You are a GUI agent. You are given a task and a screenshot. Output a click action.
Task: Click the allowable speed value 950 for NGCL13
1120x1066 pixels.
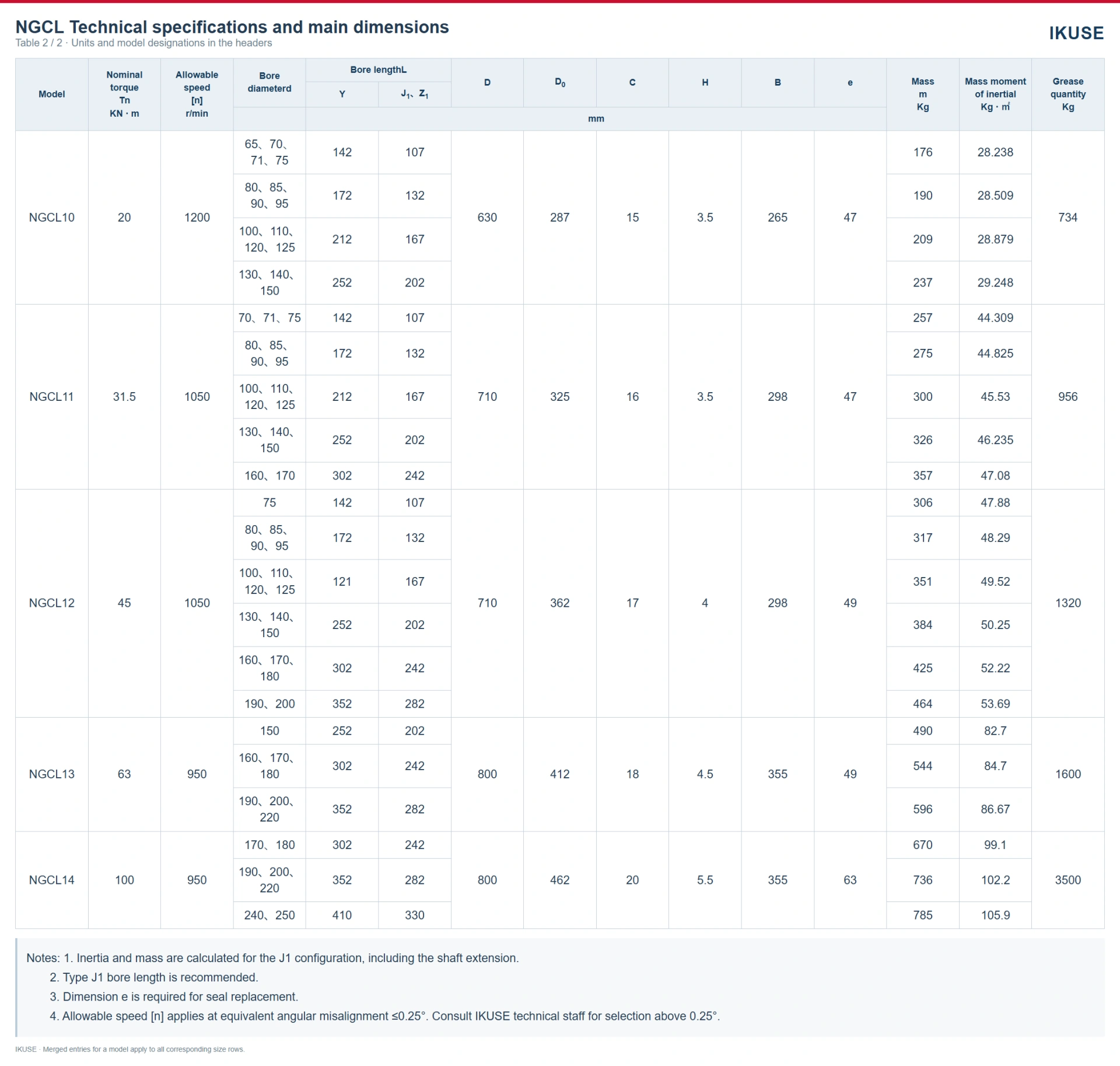(x=197, y=774)
